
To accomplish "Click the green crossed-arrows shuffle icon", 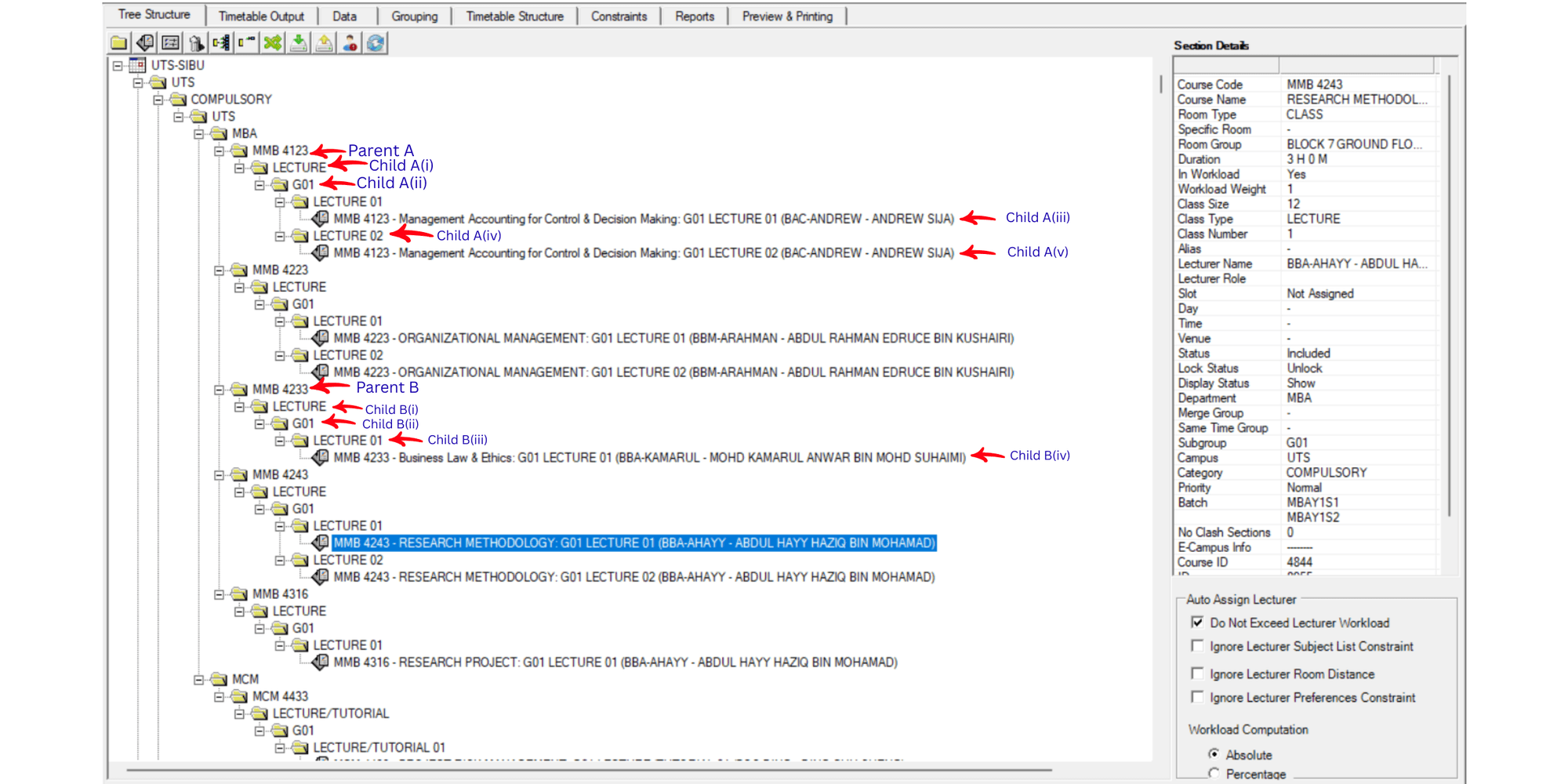I will click(x=273, y=42).
